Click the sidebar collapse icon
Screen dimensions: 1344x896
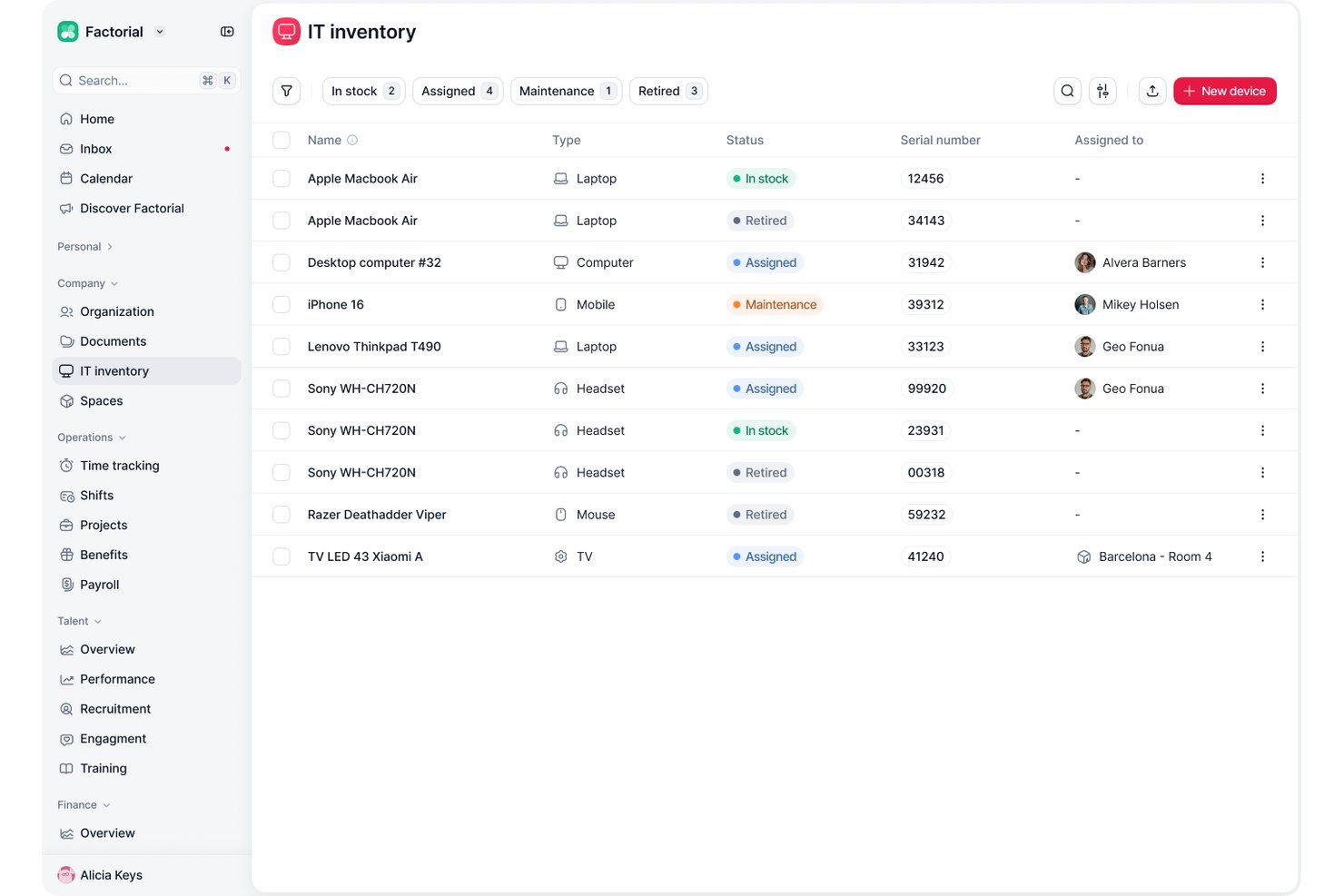227,32
